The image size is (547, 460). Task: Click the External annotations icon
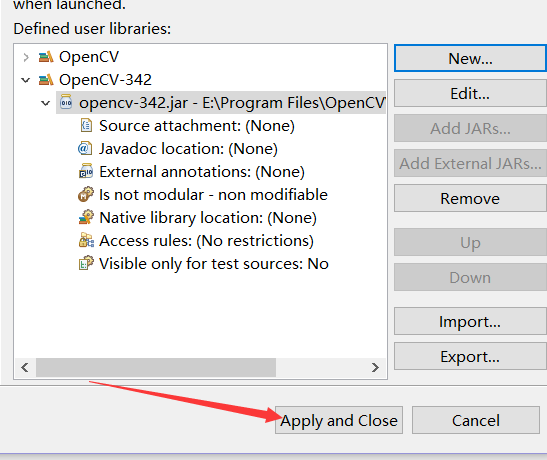coord(86,171)
